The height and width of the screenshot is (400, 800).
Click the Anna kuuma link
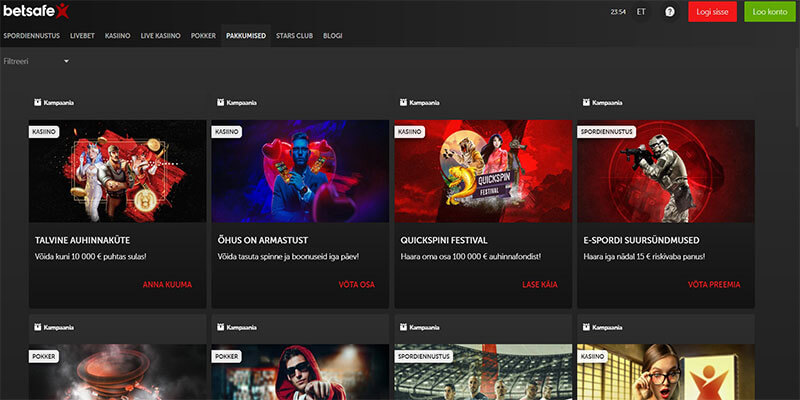click(x=167, y=285)
